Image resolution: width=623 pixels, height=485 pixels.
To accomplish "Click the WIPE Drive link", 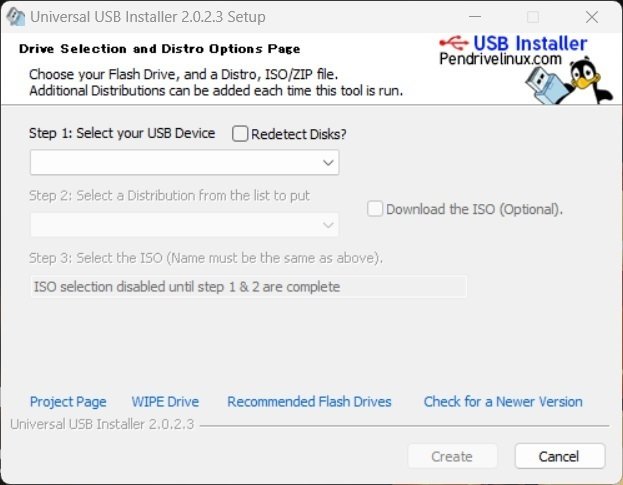I will point(165,402).
